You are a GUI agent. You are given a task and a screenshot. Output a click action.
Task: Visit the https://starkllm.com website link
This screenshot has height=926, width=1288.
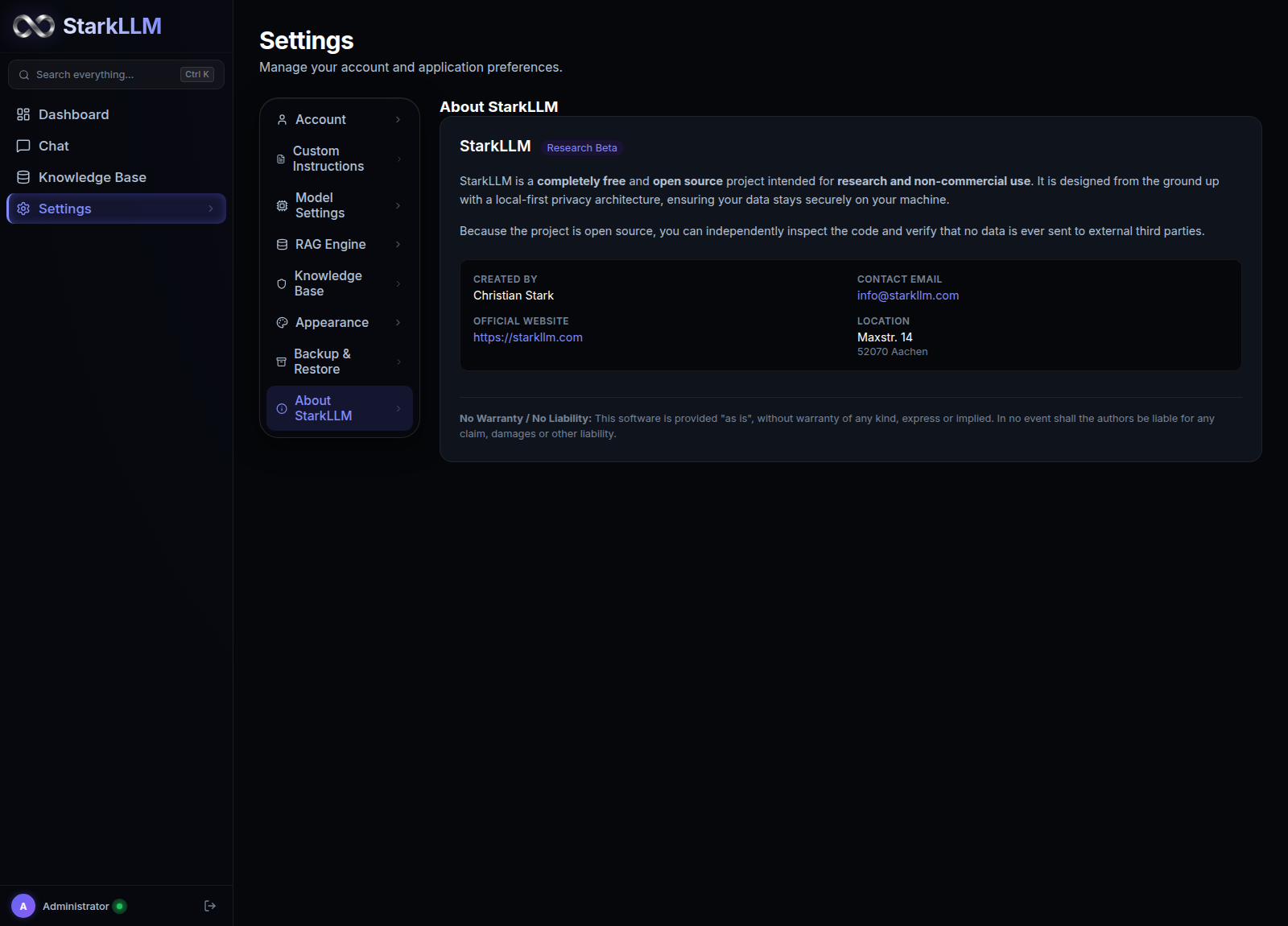click(x=528, y=337)
